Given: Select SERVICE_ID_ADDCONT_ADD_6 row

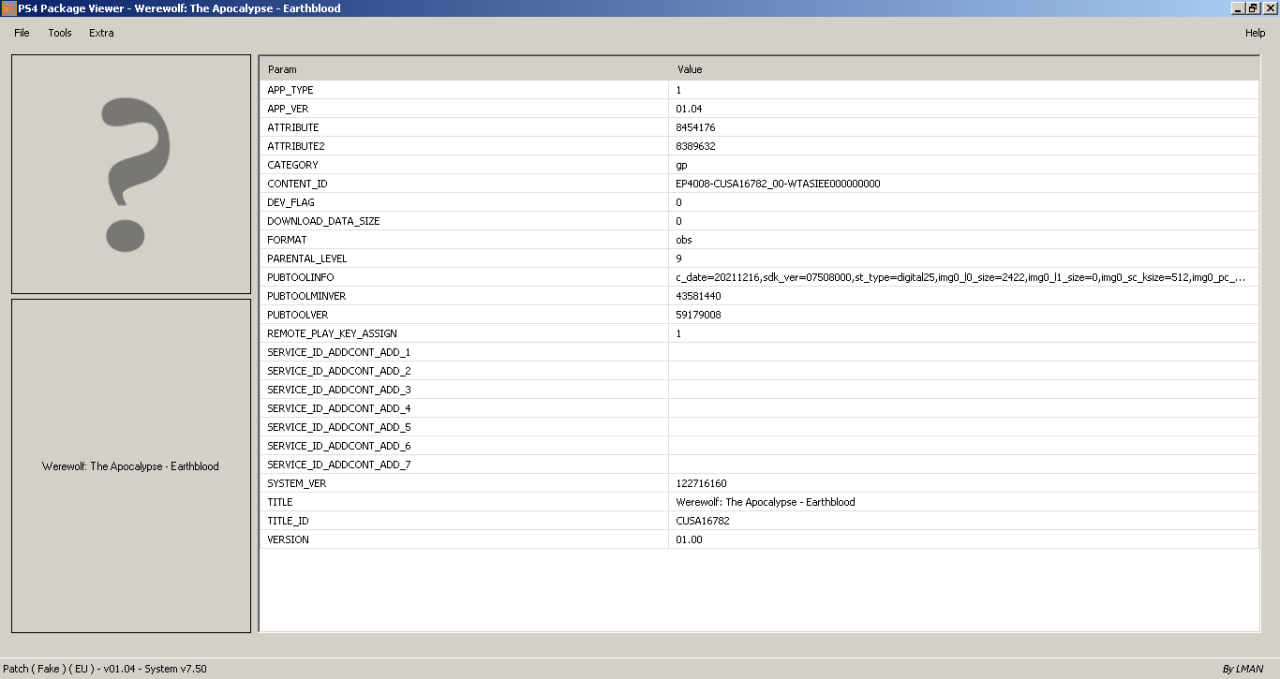Looking at the screenshot, I should (759, 446).
